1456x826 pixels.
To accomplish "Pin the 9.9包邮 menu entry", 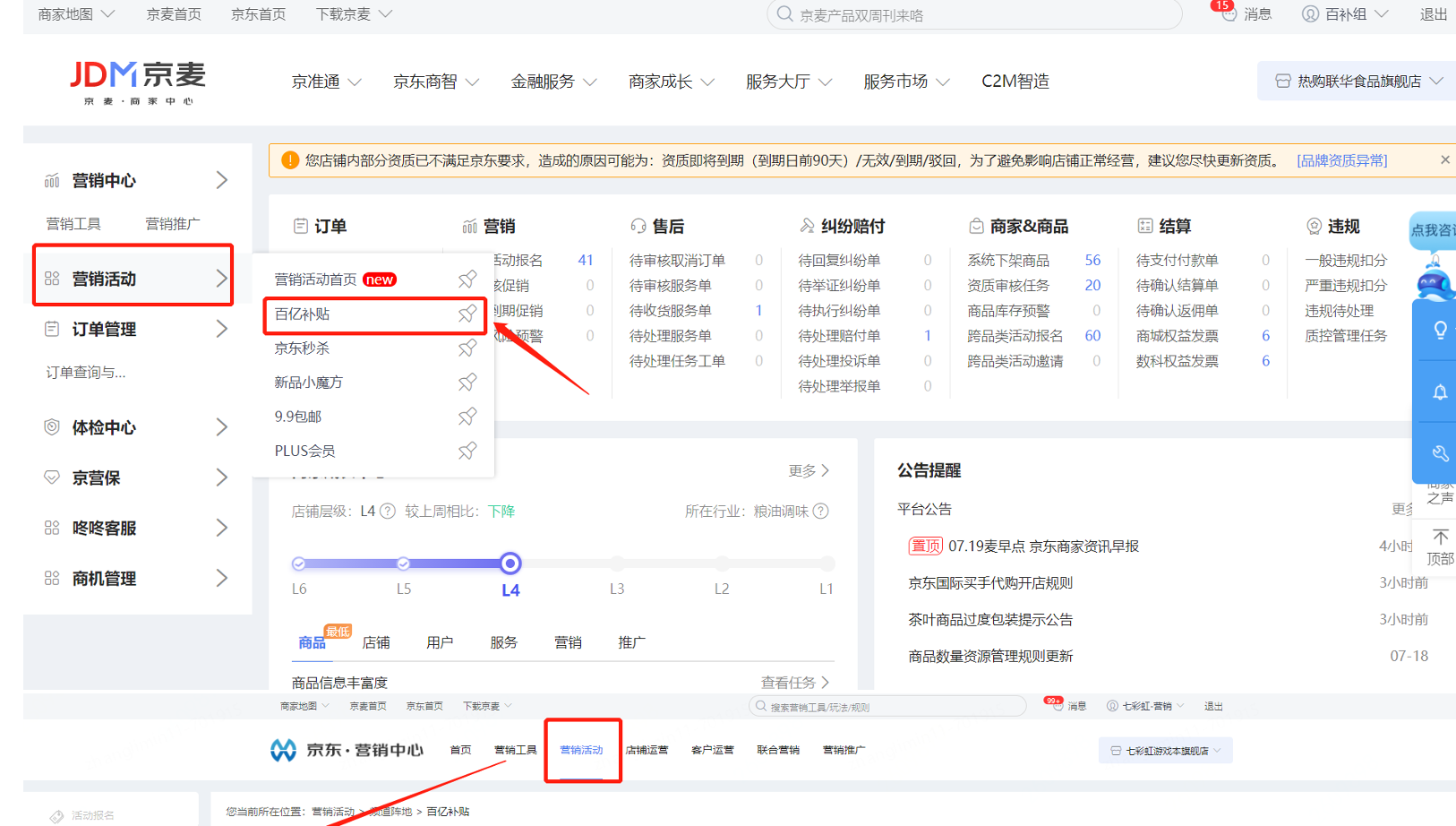I will pyautogui.click(x=467, y=417).
